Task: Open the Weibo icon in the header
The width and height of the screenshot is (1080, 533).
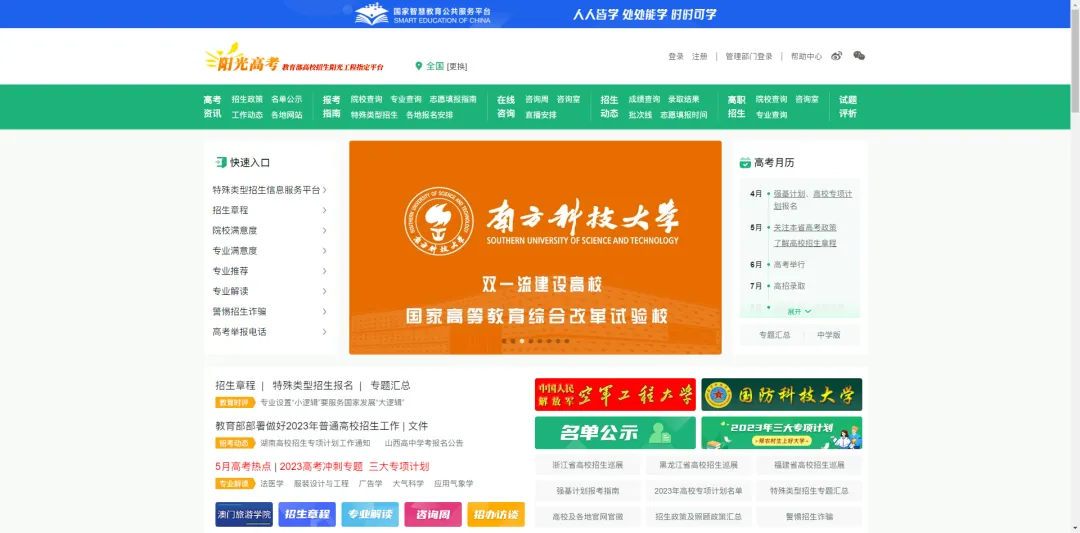Action: click(x=836, y=56)
